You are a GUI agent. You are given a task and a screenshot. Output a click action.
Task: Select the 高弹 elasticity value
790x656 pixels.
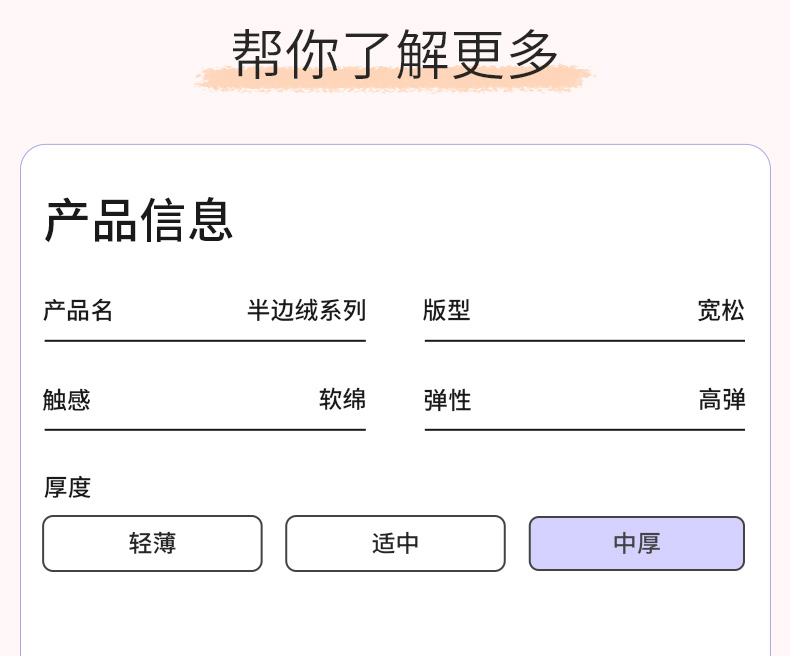(721, 400)
